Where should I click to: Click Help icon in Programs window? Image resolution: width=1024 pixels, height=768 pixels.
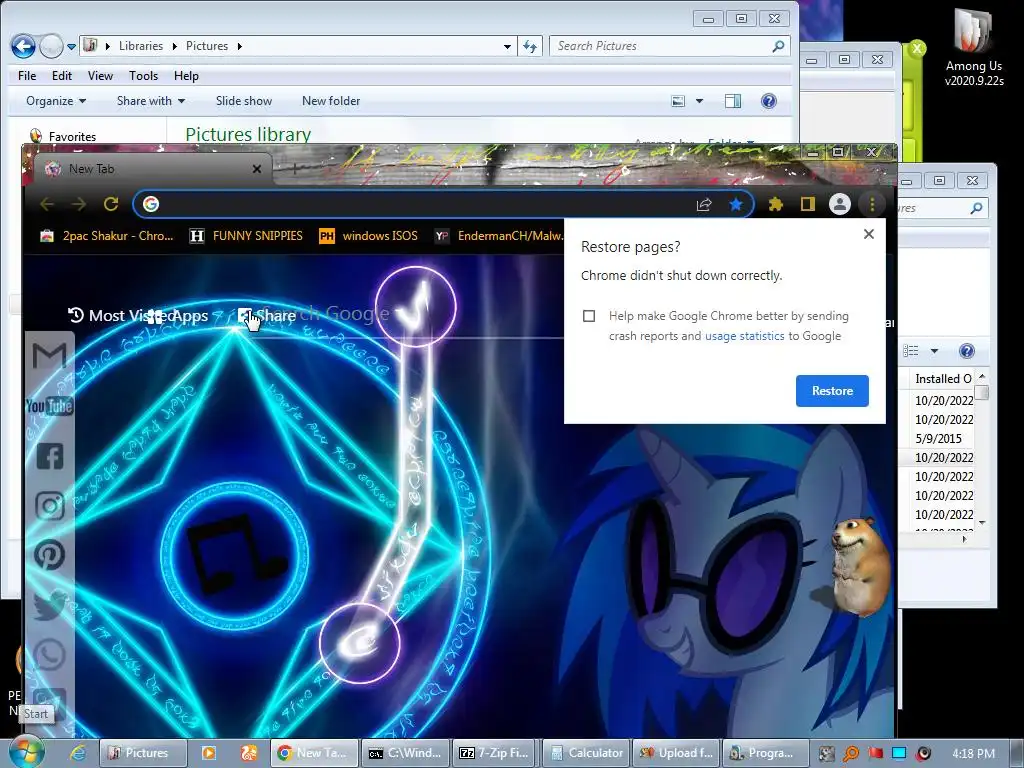point(967,351)
